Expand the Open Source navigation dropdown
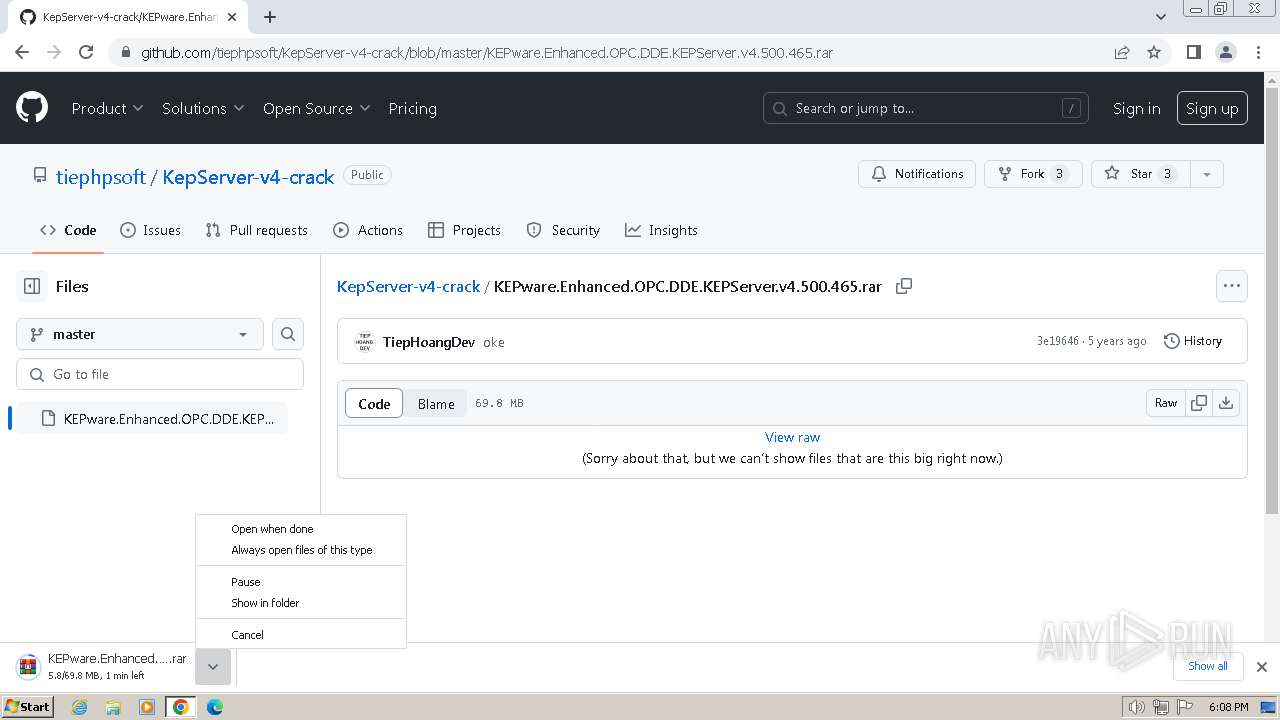Screen dimensions: 1280x720 [x=316, y=108]
